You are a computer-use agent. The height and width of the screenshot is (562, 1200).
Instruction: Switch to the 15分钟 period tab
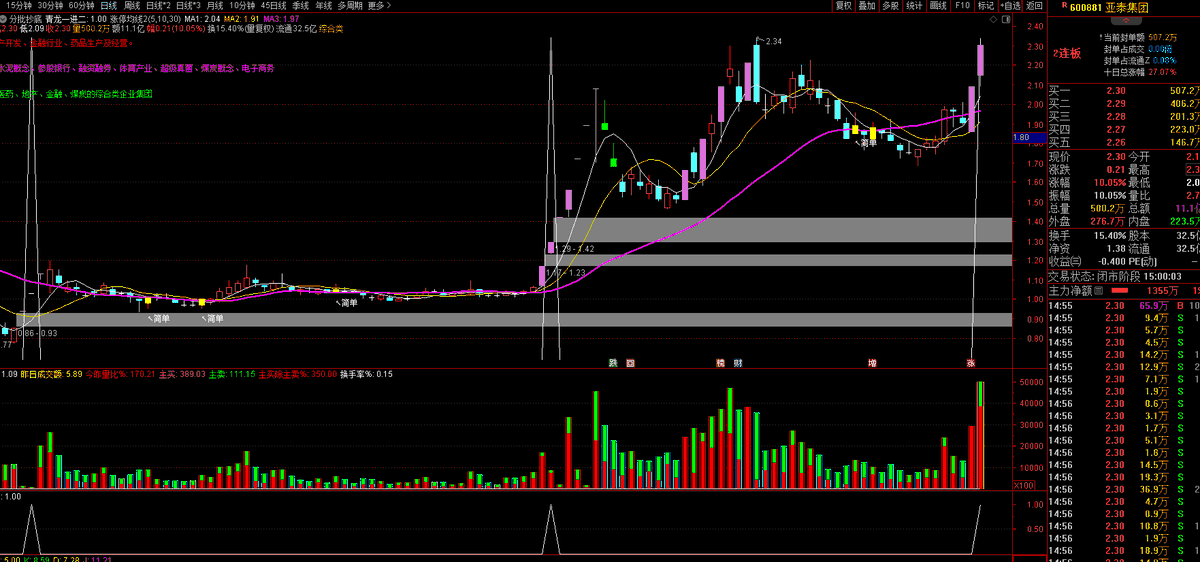19,5
